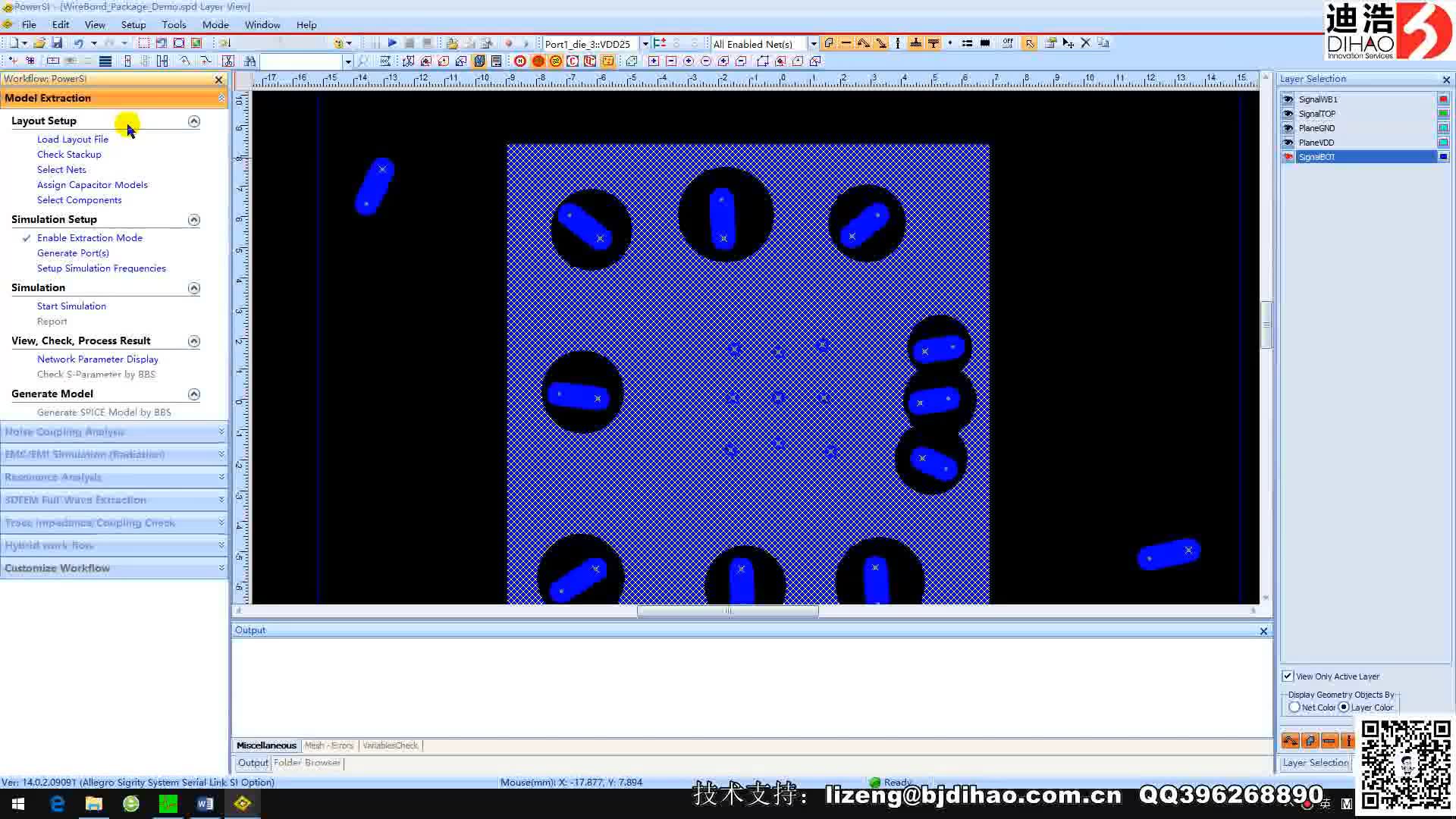Open the Port1_die_3::VDD25 dropdown
1456x819 pixels.
tap(645, 43)
